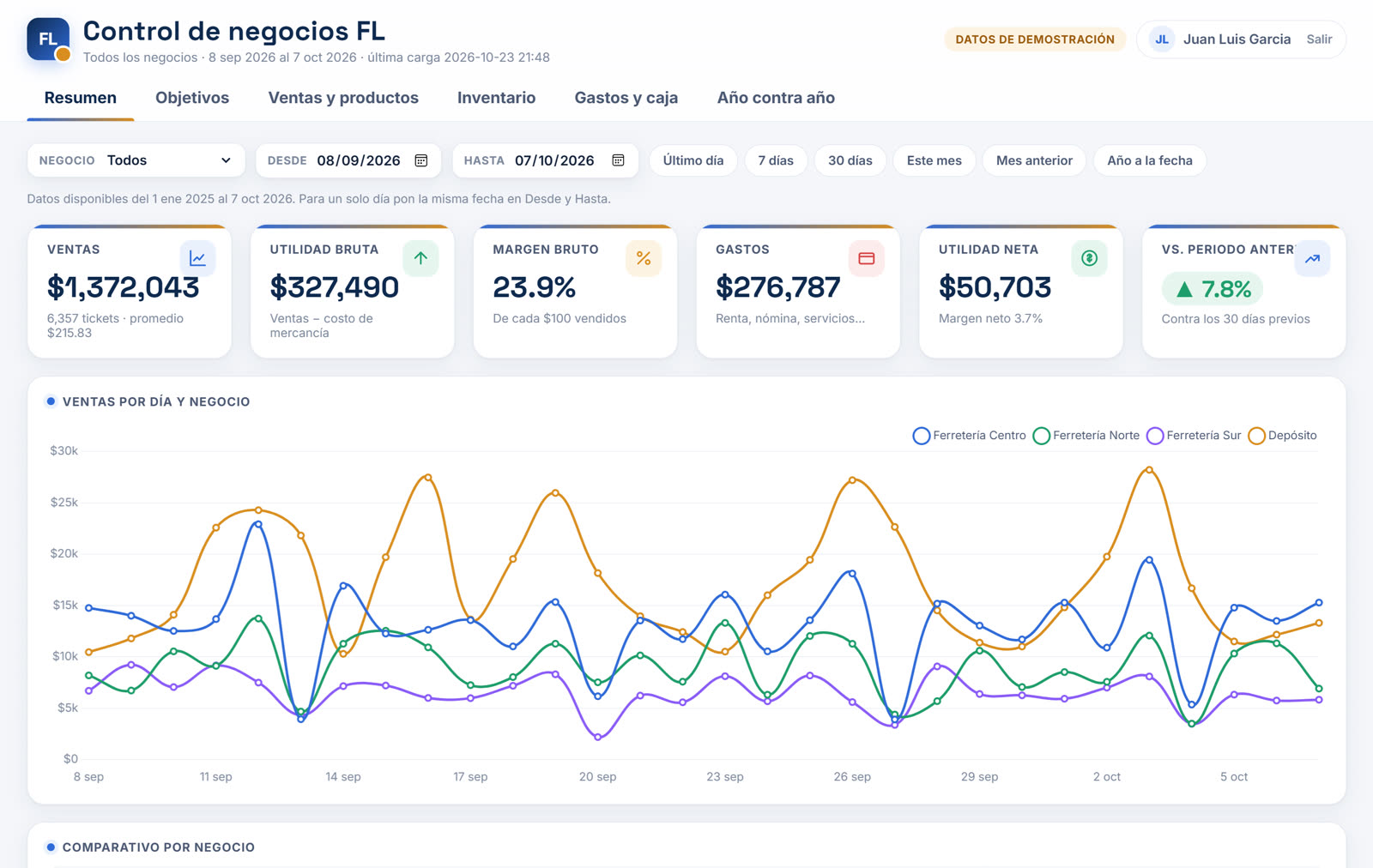Open the Desde date picker calendar icon

(421, 160)
